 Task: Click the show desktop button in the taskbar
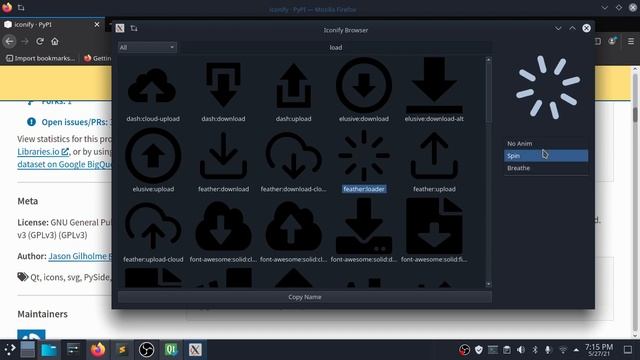click(x=628, y=350)
